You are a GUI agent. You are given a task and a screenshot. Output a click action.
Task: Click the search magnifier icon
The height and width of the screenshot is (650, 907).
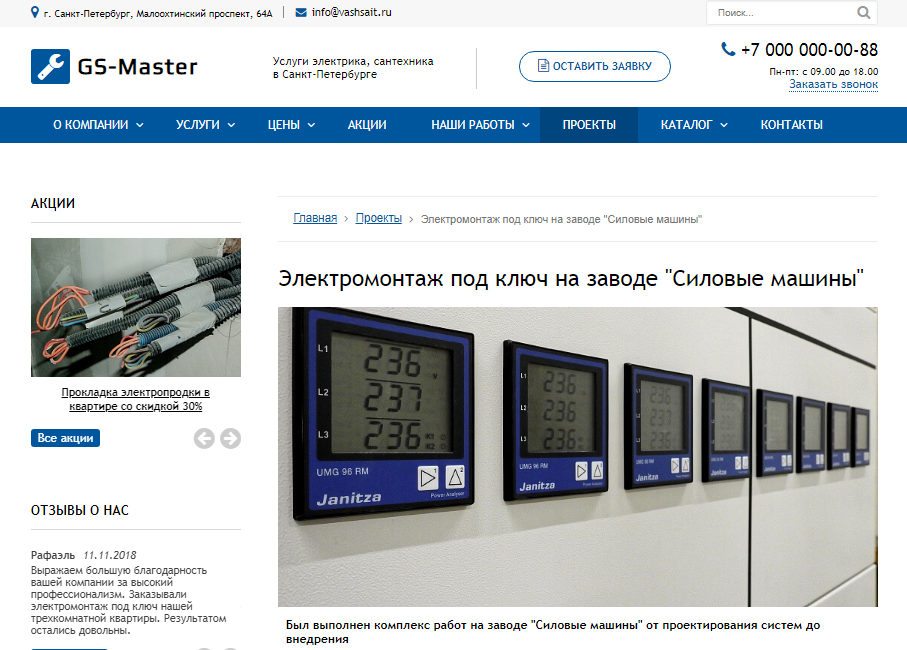(863, 13)
